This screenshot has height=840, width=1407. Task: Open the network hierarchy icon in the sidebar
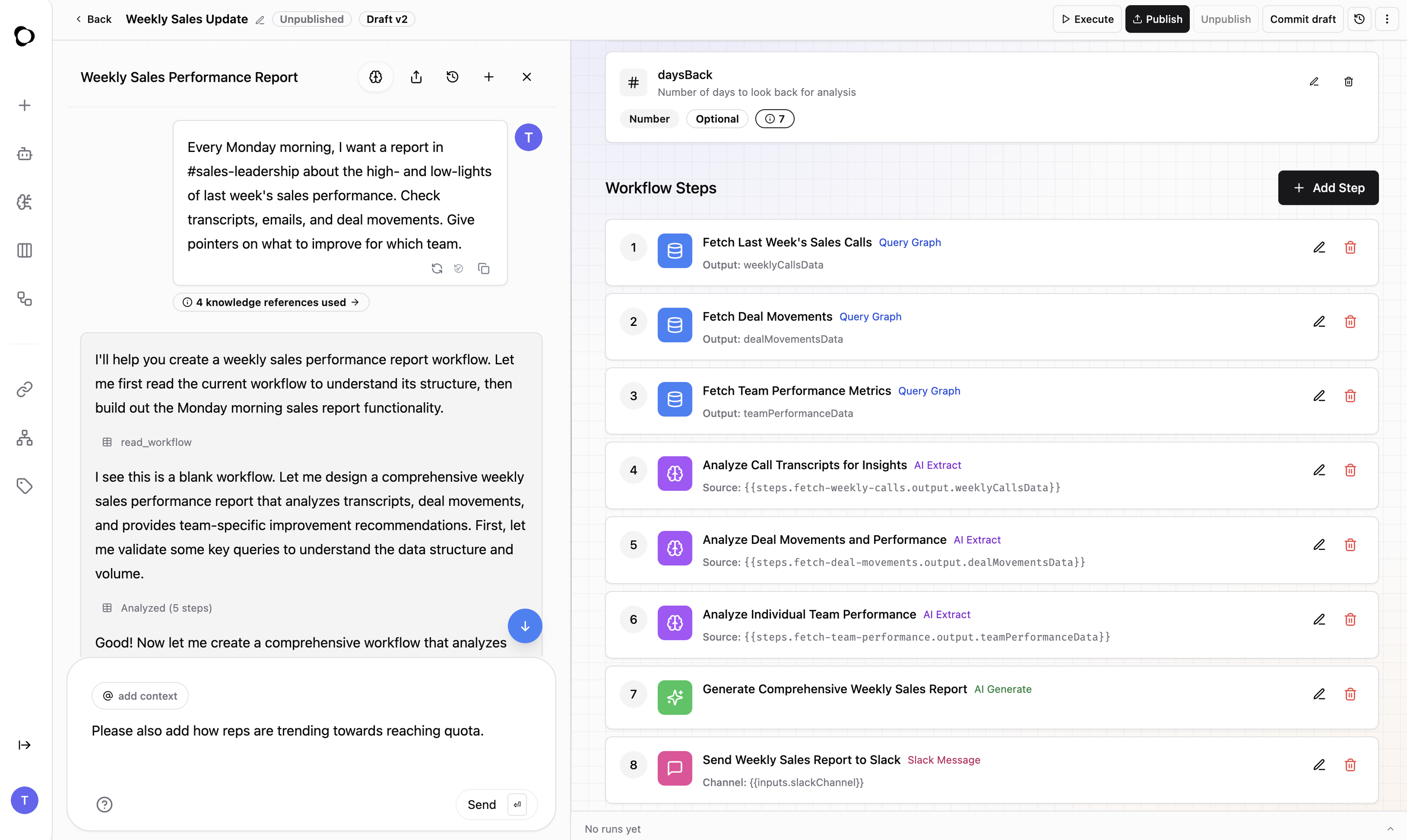click(x=24, y=438)
